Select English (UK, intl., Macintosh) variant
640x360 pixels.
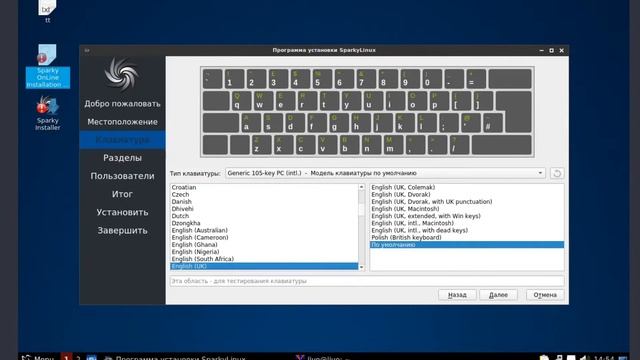click(x=467, y=223)
